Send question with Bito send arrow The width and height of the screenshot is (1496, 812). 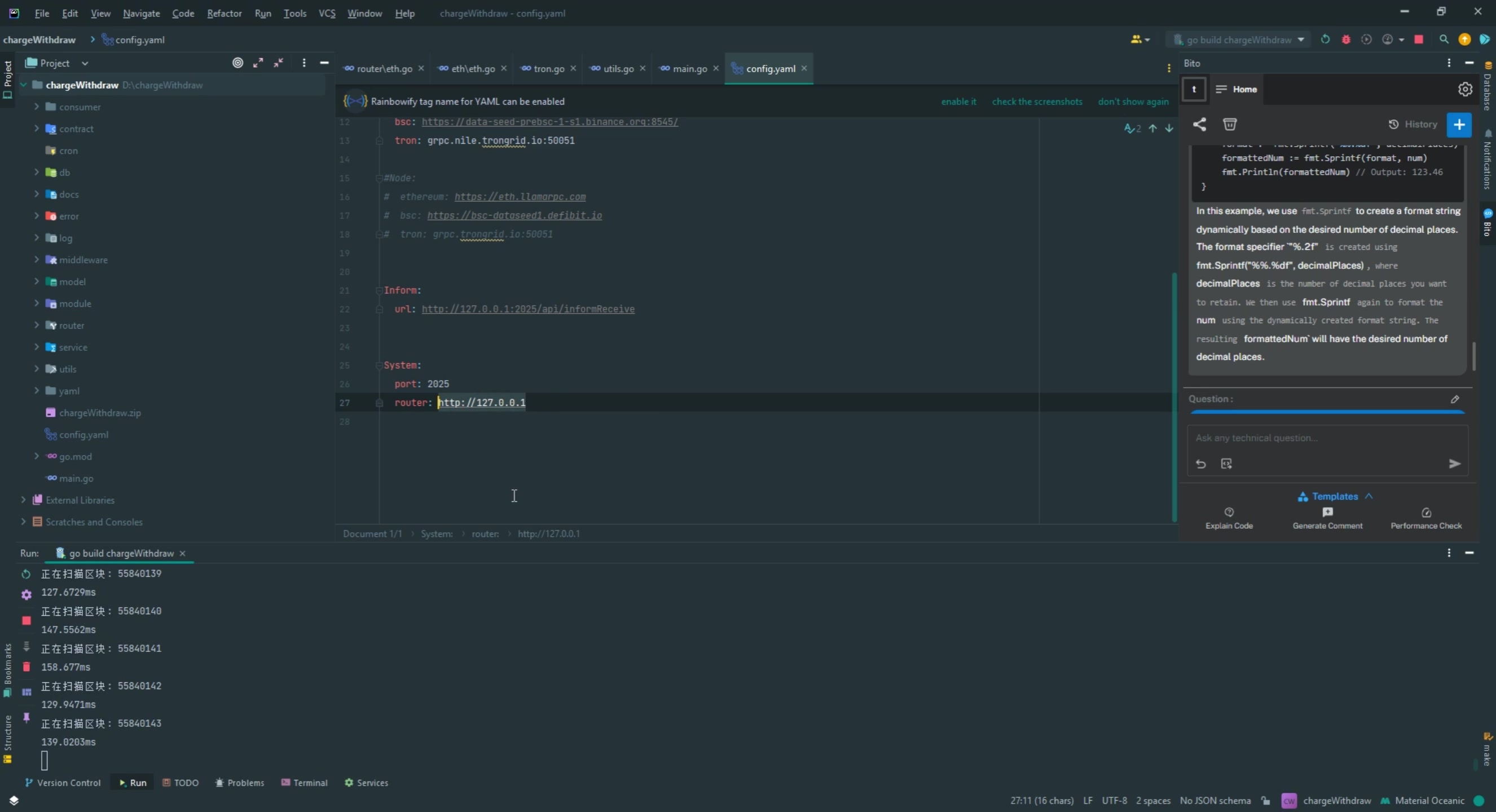(x=1454, y=463)
